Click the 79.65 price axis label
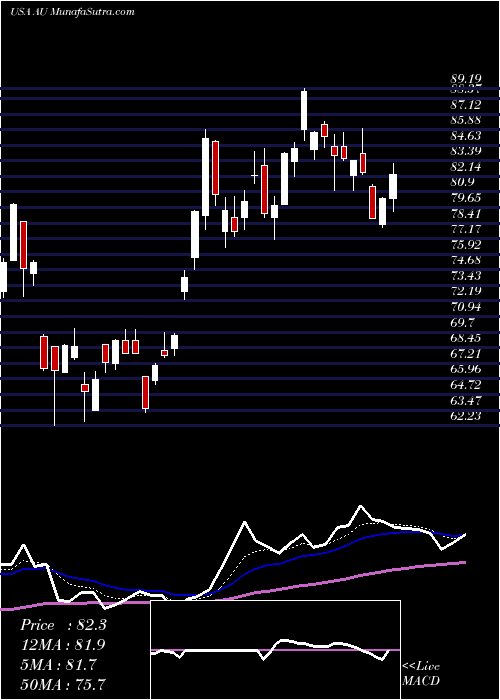The width and height of the screenshot is (500, 700). coord(465,198)
